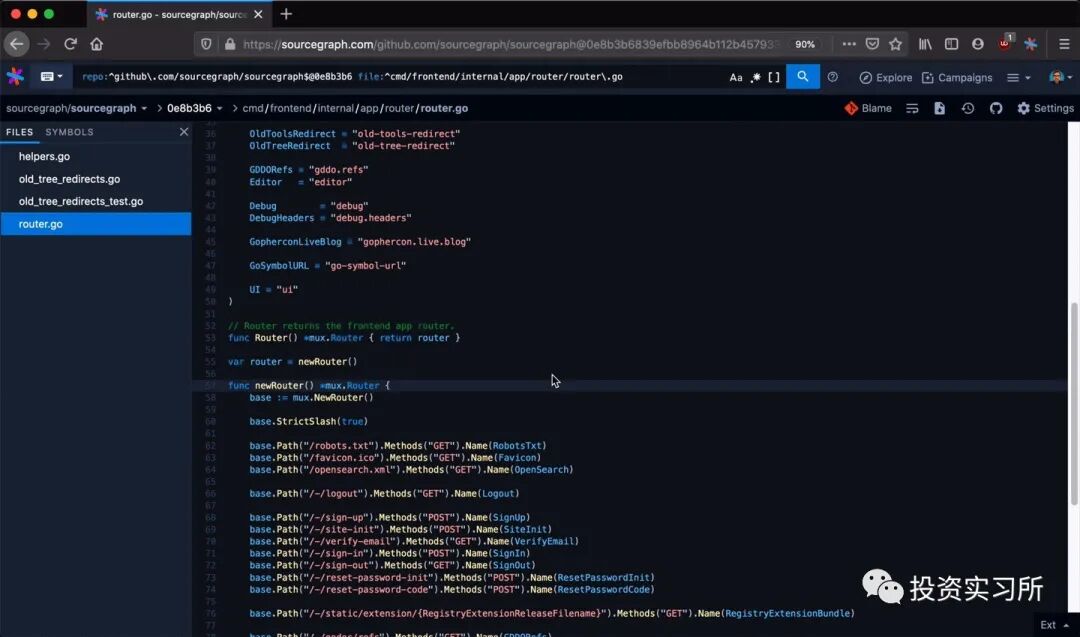Open the Firefox account icon
This screenshot has width=1080, height=637.
[x=977, y=44]
